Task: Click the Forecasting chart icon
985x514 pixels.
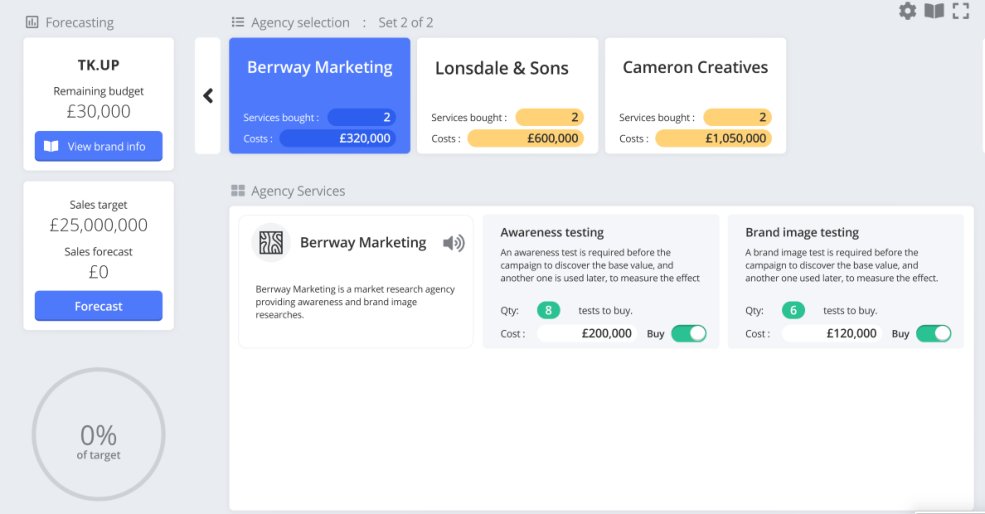Action: pyautogui.click(x=32, y=22)
